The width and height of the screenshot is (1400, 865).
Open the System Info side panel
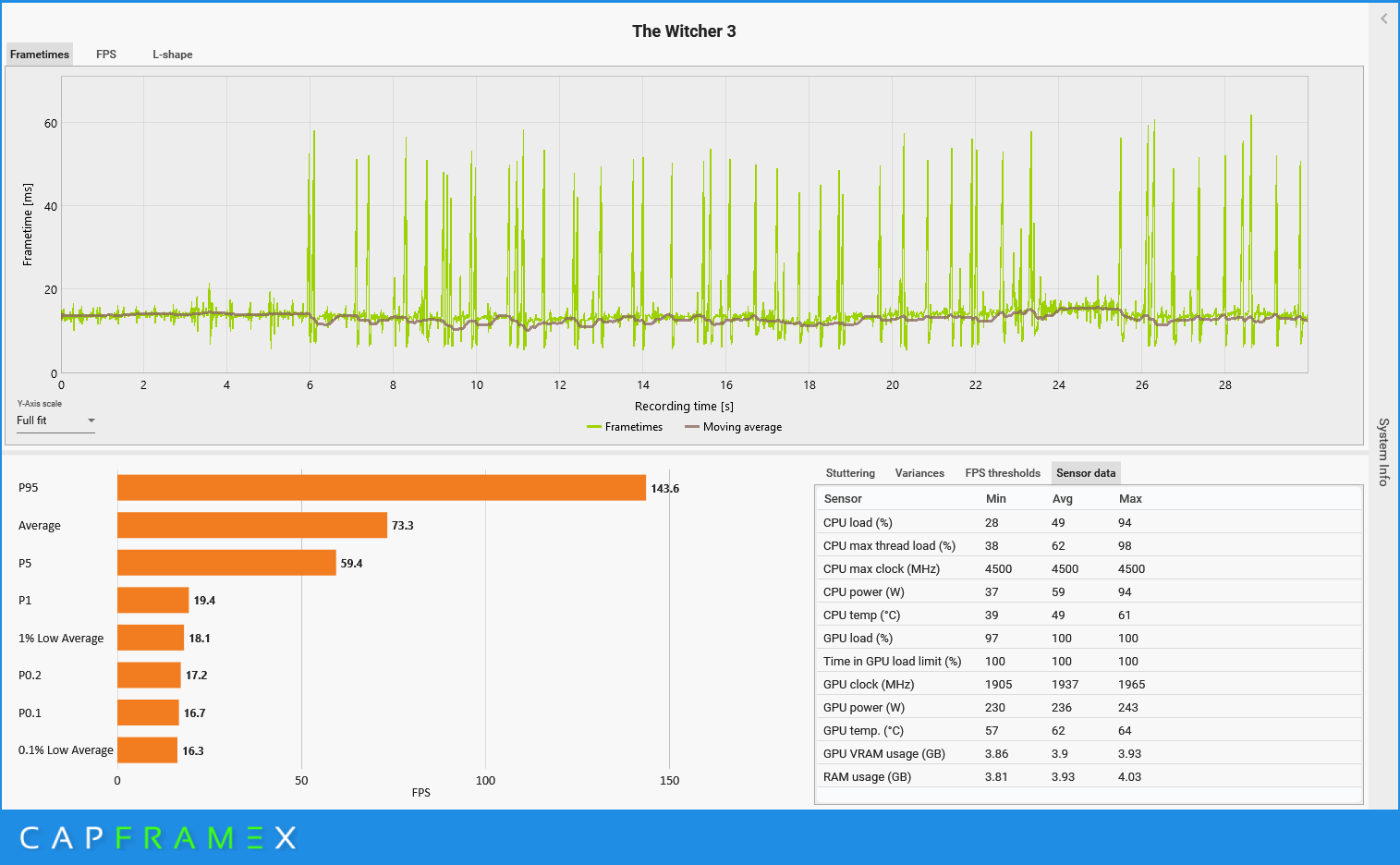(1383, 452)
